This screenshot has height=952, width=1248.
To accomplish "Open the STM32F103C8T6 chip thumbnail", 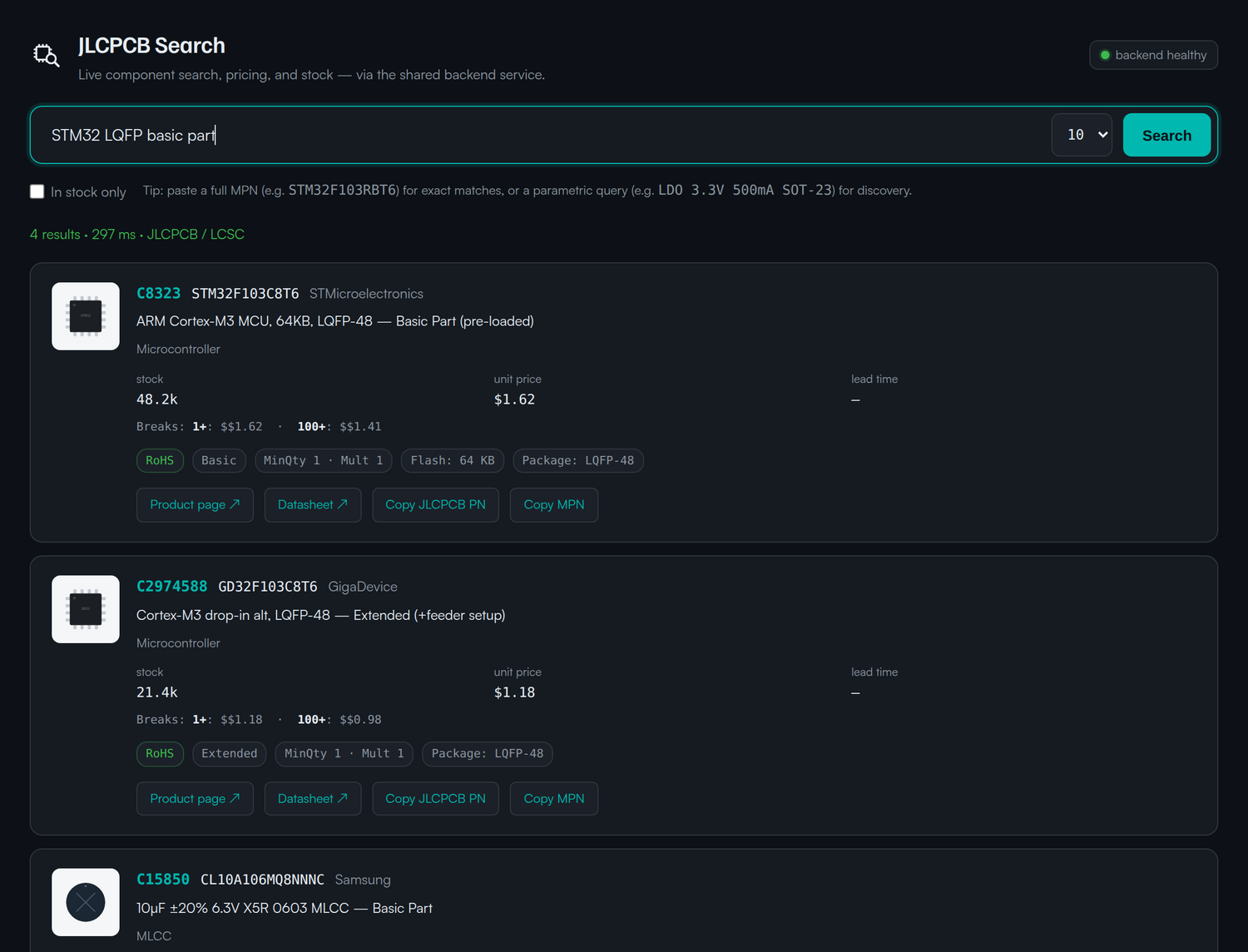I will click(86, 316).
